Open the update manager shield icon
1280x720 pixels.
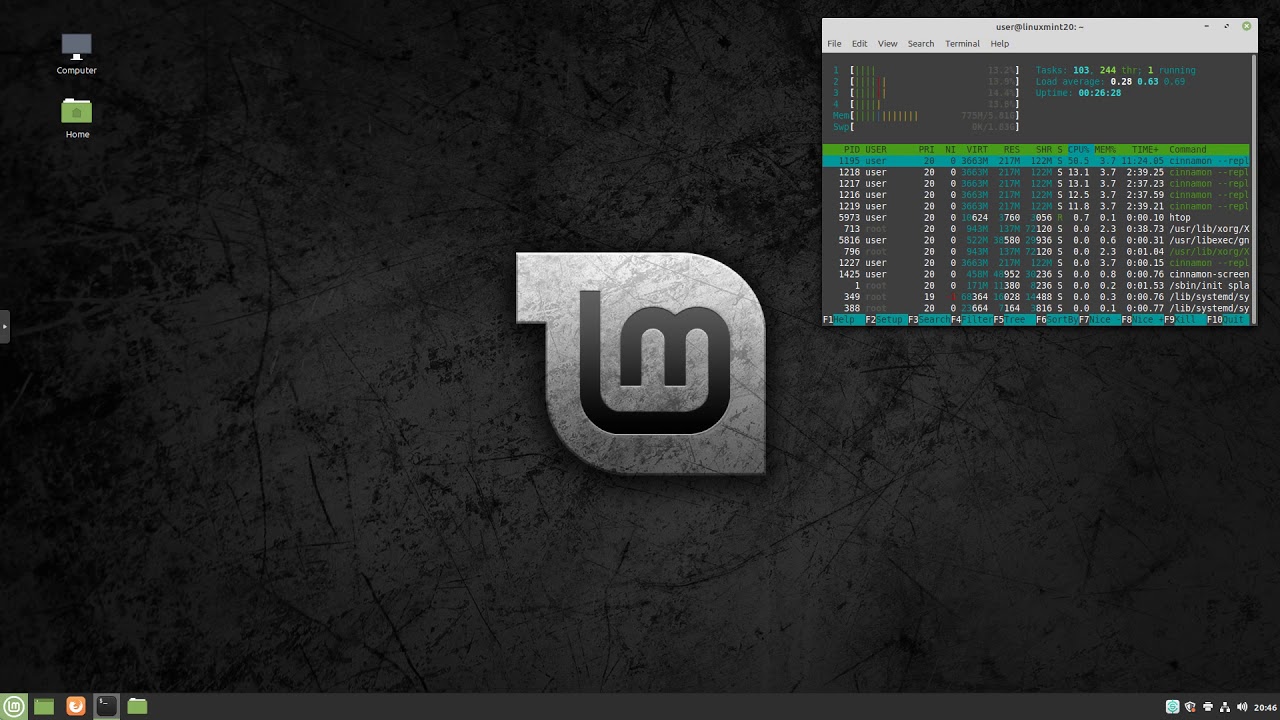click(1190, 707)
